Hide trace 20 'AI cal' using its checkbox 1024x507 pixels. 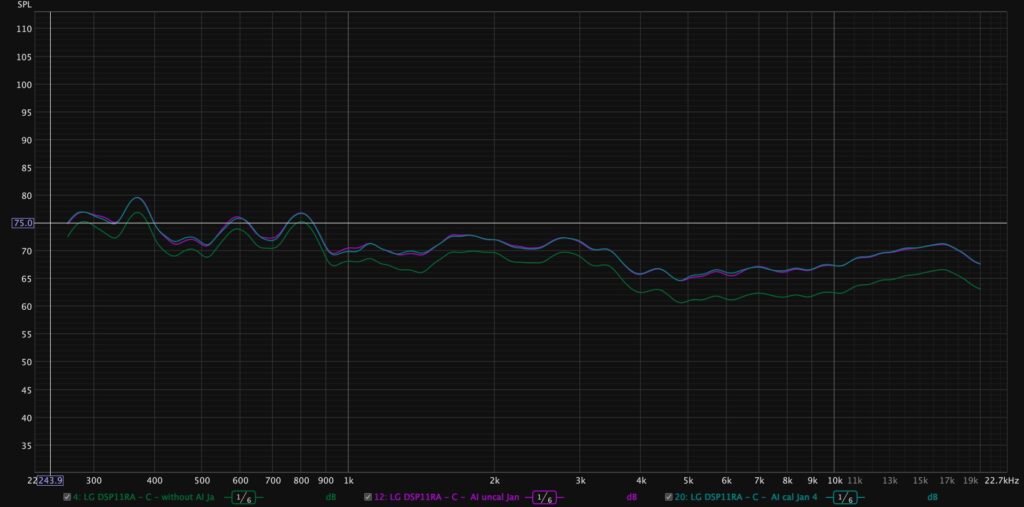(x=668, y=497)
